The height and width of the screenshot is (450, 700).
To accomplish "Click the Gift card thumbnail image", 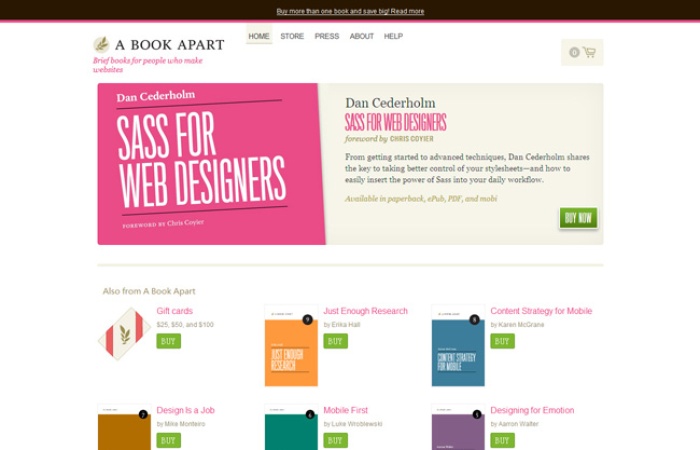I will [125, 333].
